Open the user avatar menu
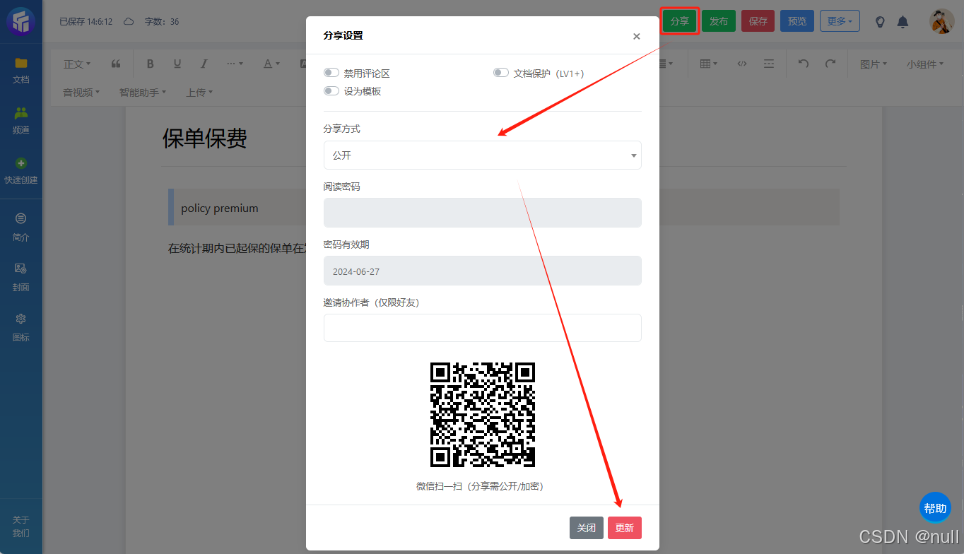Viewport: 964px width, 555px height. 941,22
